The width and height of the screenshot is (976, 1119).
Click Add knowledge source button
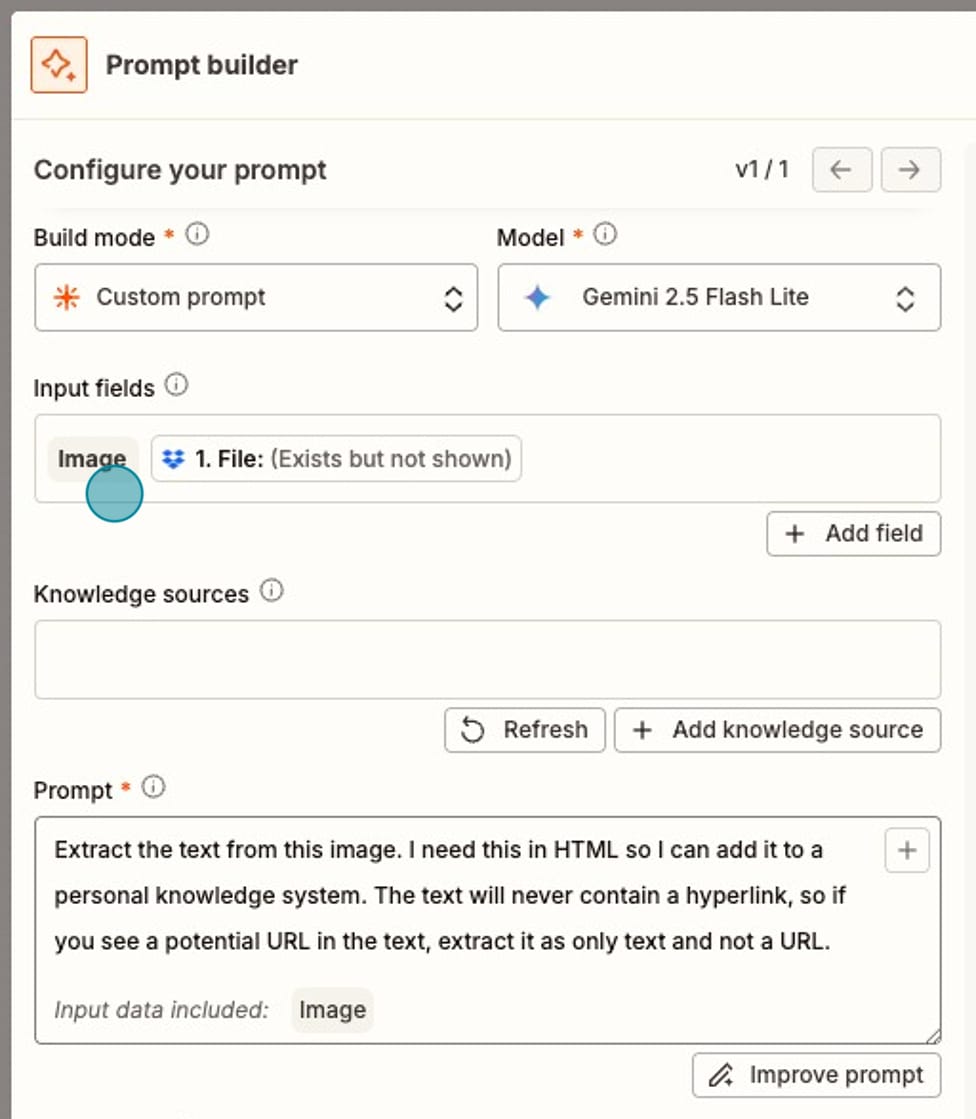tap(777, 730)
